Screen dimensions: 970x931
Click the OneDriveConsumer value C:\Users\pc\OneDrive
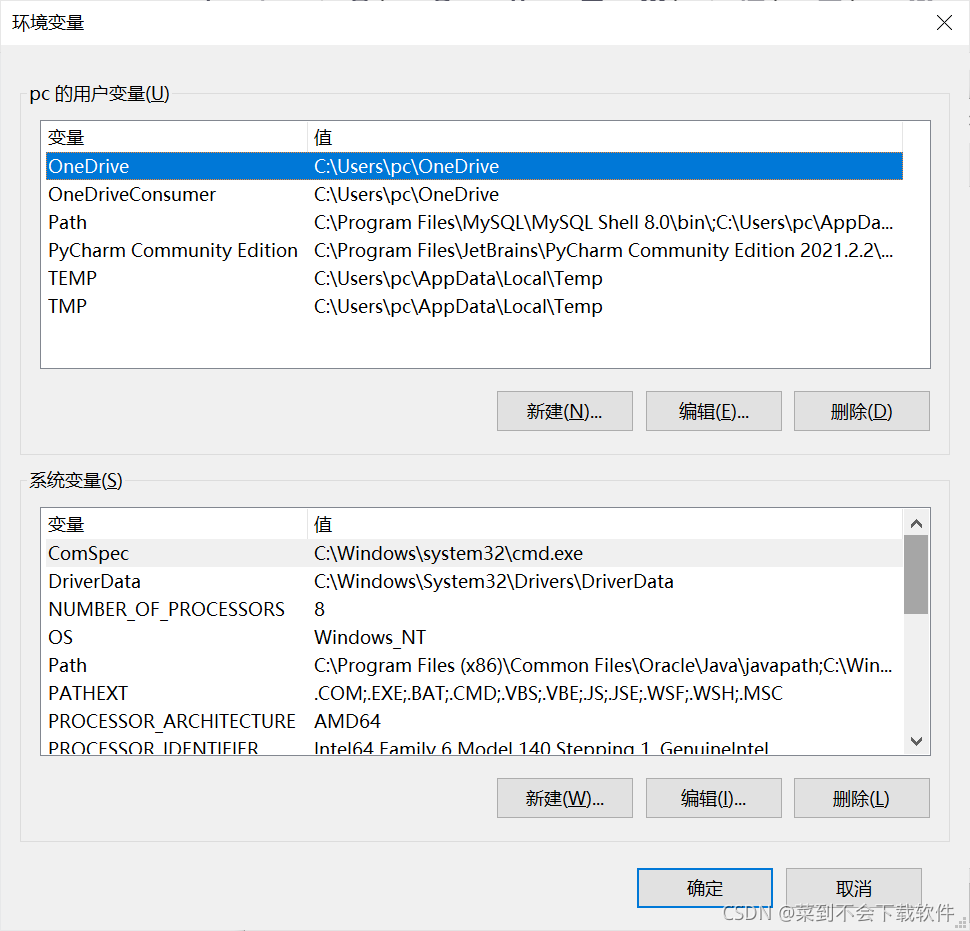[x=406, y=194]
